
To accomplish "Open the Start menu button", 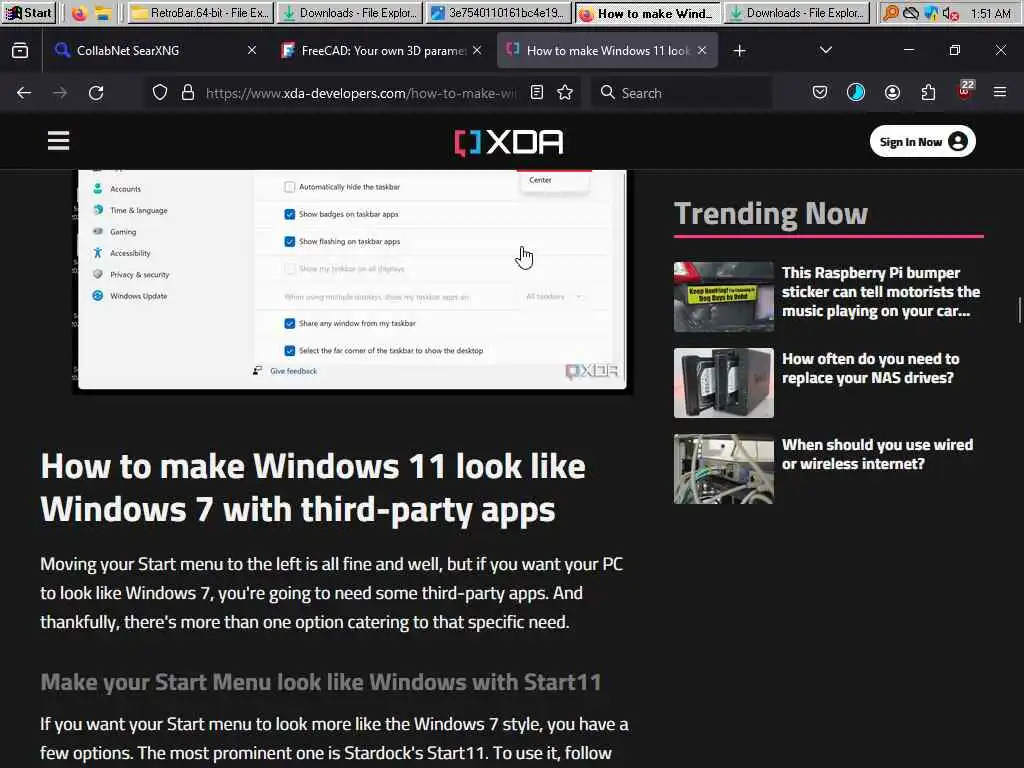I will 29,12.
